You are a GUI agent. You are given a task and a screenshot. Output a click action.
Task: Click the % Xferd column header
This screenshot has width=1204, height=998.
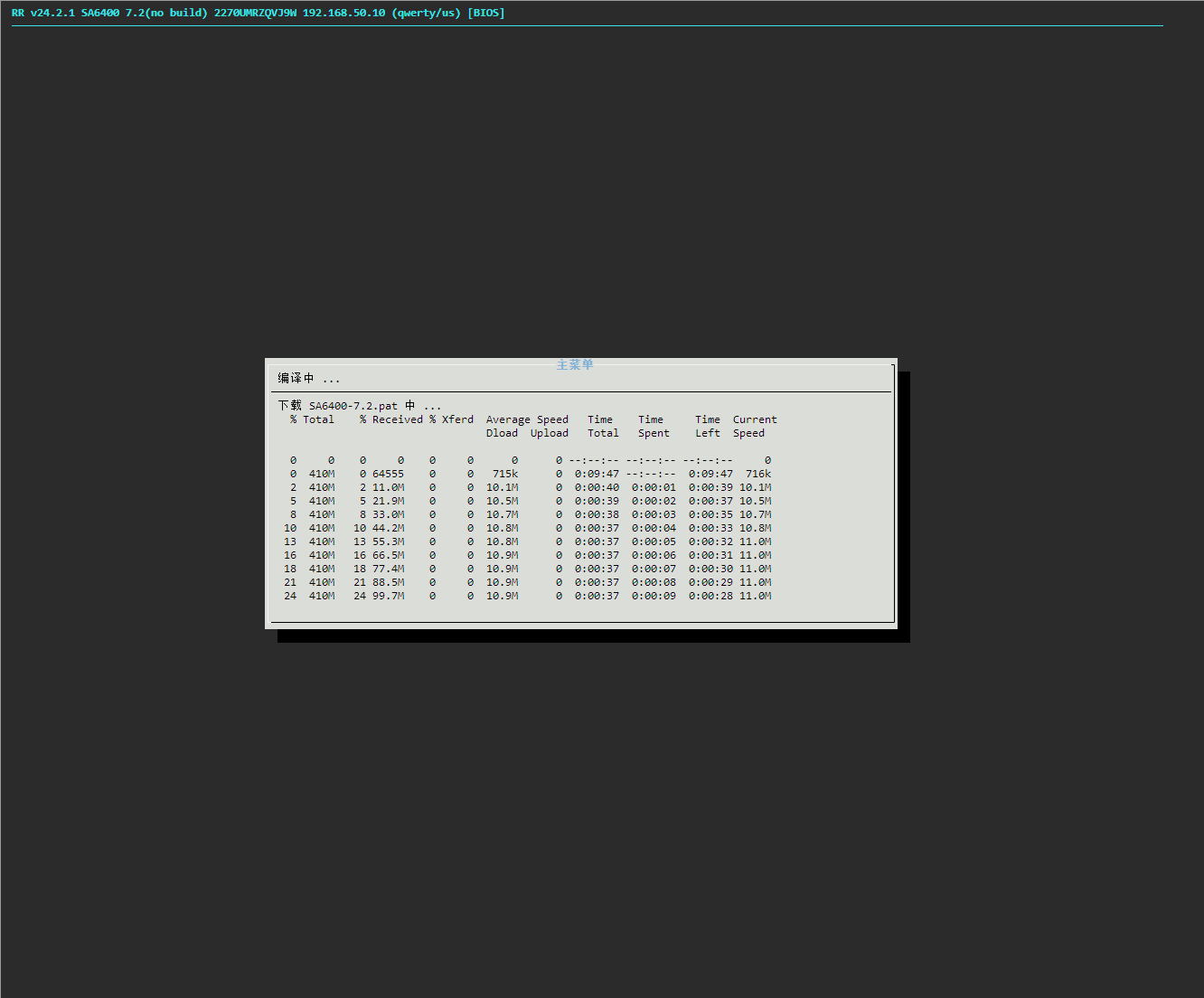(452, 419)
